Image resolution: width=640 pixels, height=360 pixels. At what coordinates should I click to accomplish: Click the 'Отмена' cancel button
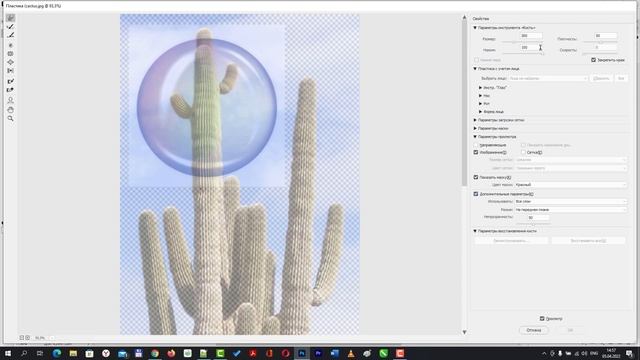pyautogui.click(x=533, y=330)
